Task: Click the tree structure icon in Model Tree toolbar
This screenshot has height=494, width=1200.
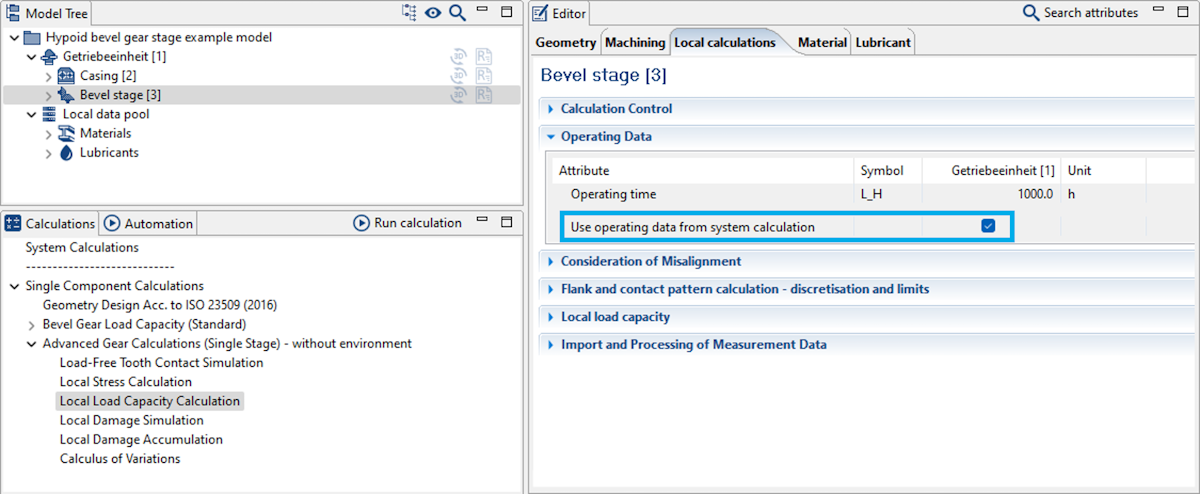Action: click(x=409, y=13)
